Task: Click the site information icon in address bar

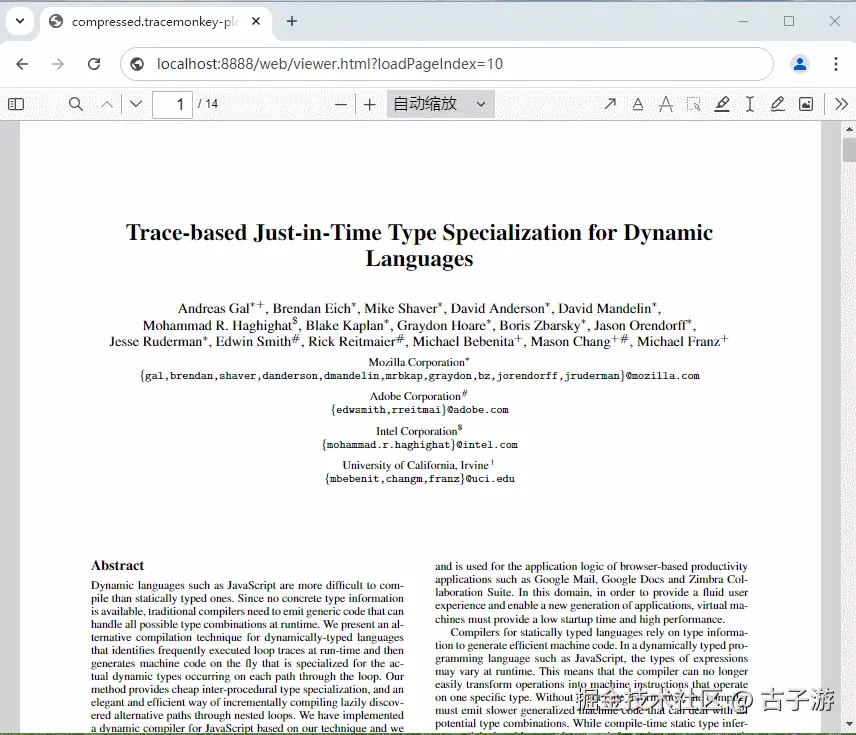Action: pyautogui.click(x=137, y=64)
